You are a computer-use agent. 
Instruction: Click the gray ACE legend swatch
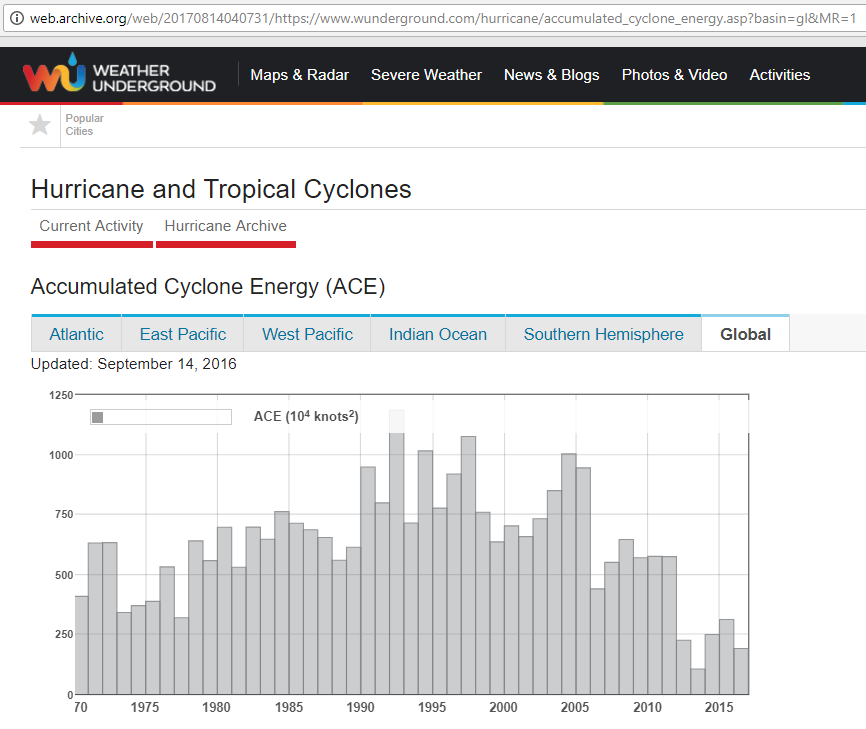tap(97, 417)
